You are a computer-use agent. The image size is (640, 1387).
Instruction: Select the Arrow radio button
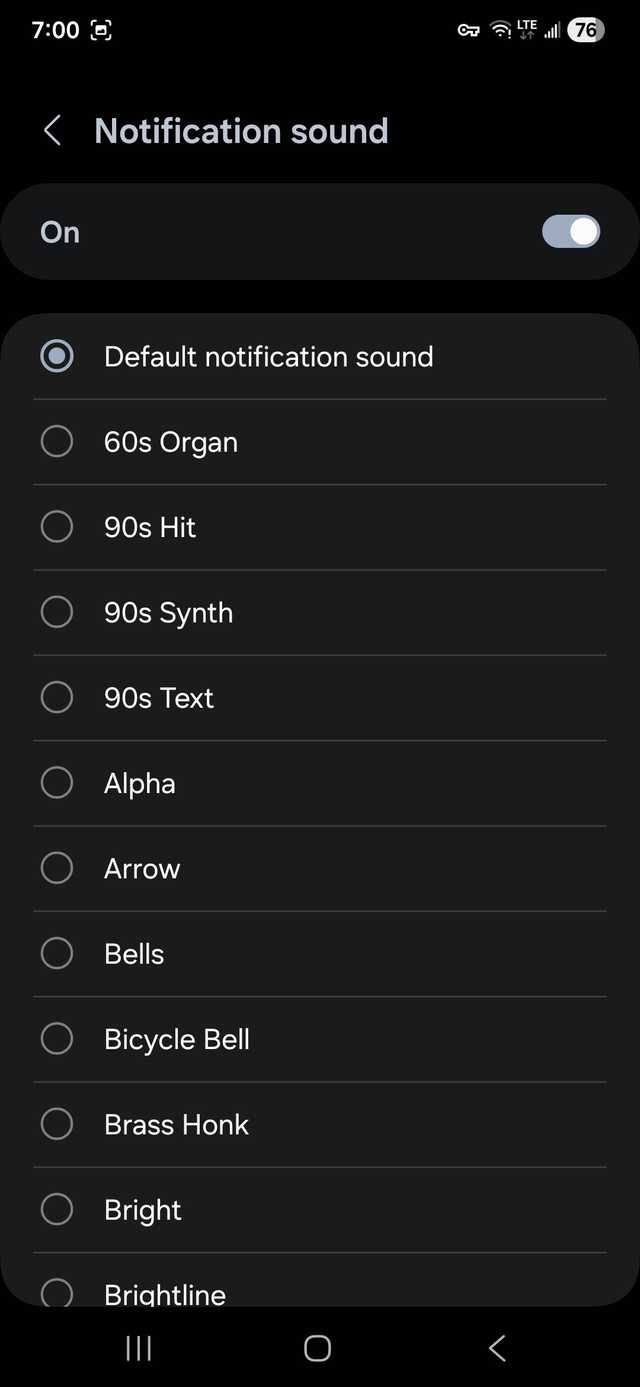57,868
